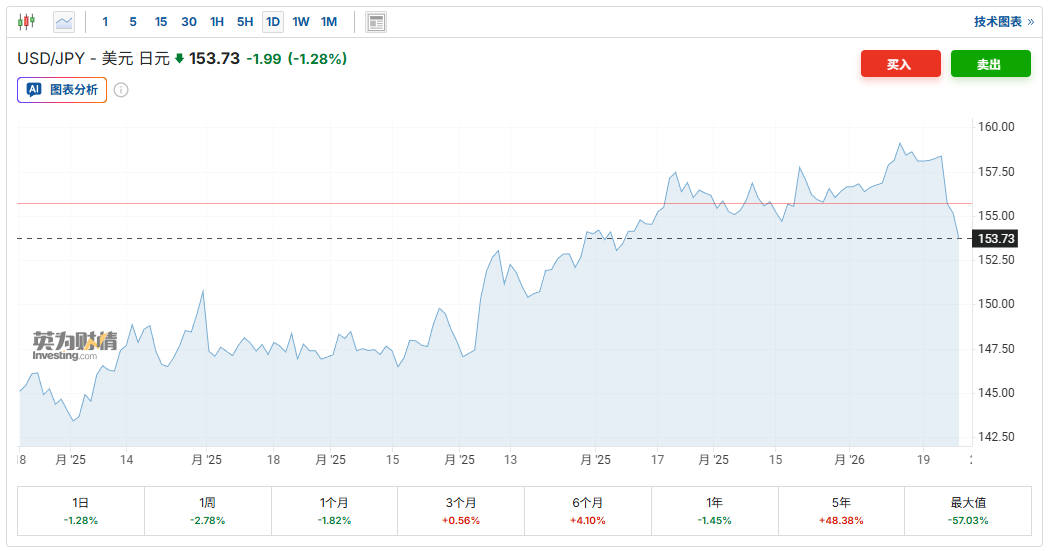
Task: Click the AI 图表分析 button
Action: point(62,89)
